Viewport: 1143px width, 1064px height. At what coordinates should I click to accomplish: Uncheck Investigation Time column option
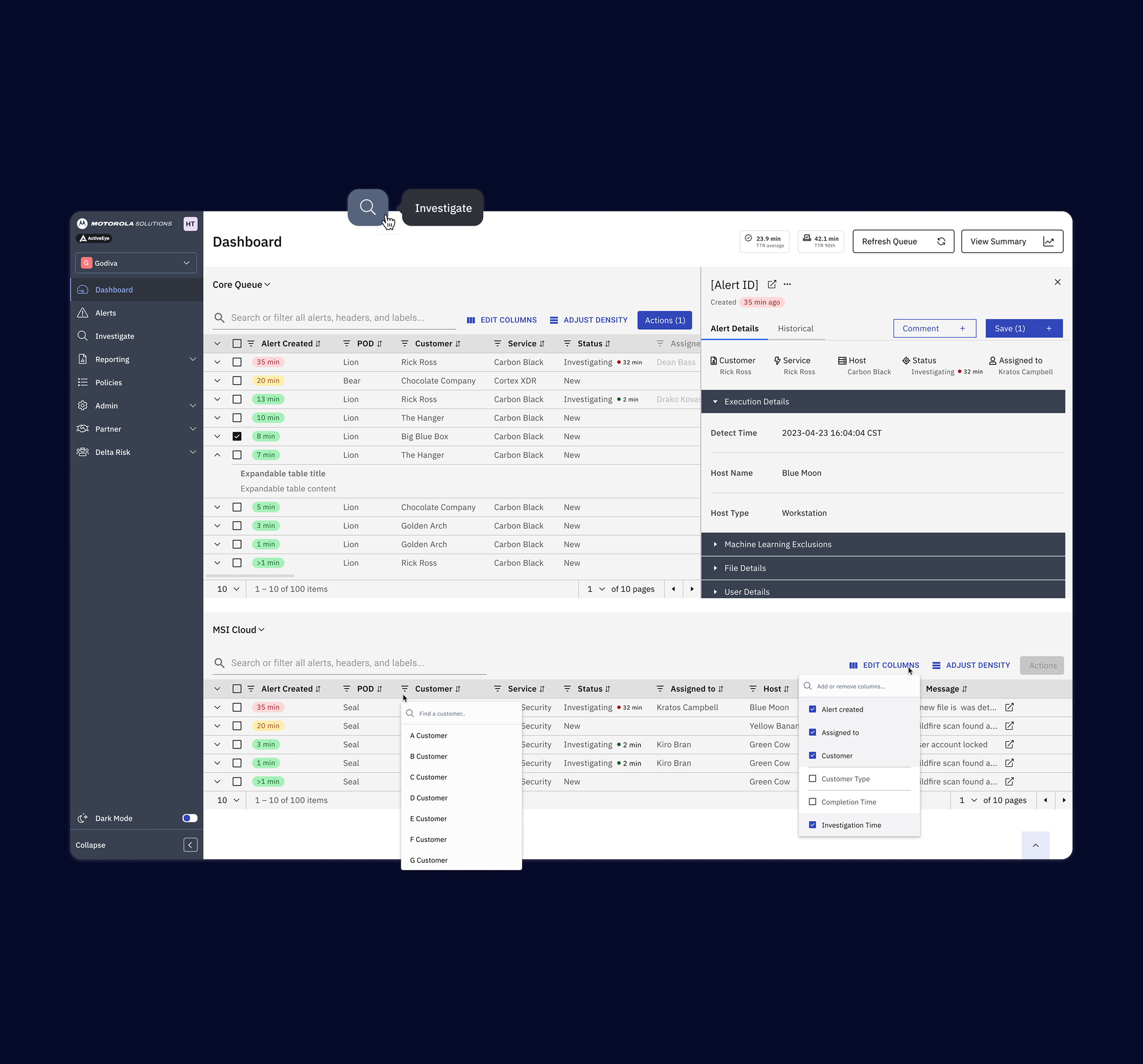coord(812,825)
